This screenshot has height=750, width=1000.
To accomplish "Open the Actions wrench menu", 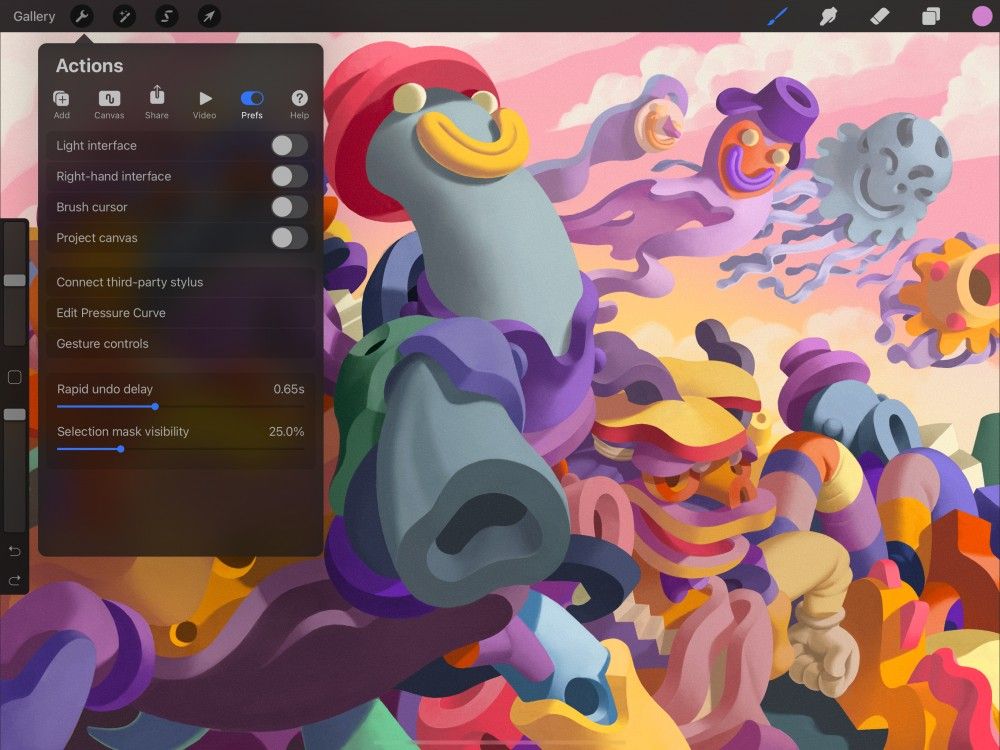I will pyautogui.click(x=81, y=16).
